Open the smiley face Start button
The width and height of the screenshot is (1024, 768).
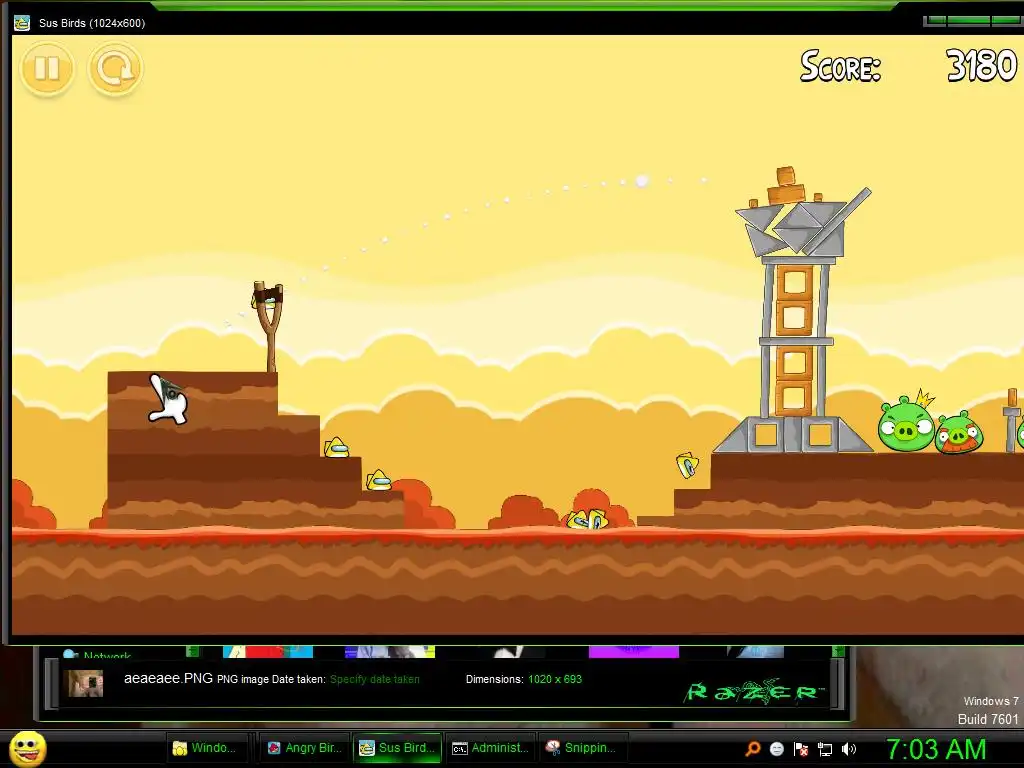[x=28, y=749]
